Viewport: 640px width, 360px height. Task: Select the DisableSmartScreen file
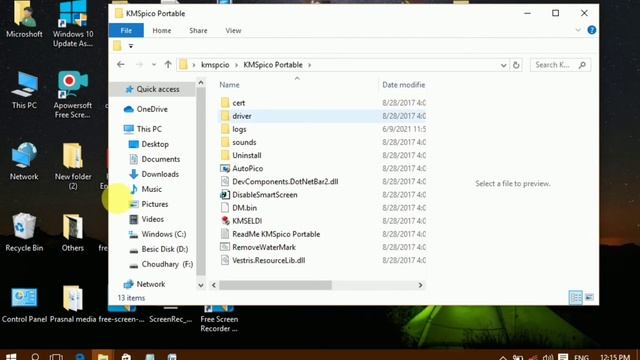tap(264, 195)
